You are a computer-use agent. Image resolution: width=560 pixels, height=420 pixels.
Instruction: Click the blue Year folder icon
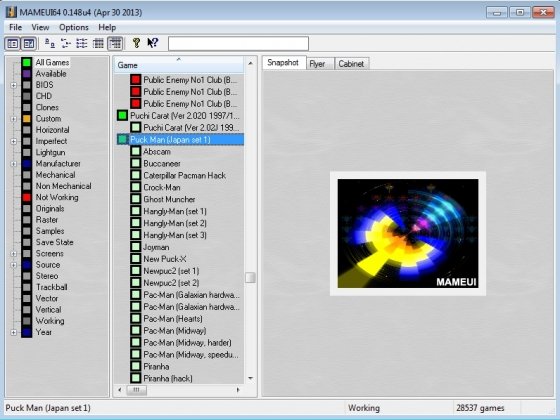pyautogui.click(x=27, y=332)
